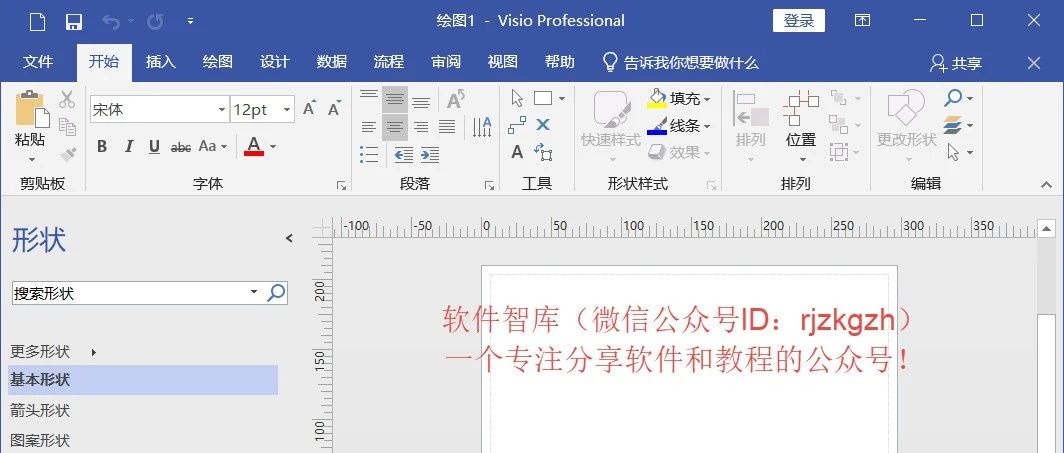Open the 文件 tab
This screenshot has height=453, width=1064.
pyautogui.click(x=38, y=62)
